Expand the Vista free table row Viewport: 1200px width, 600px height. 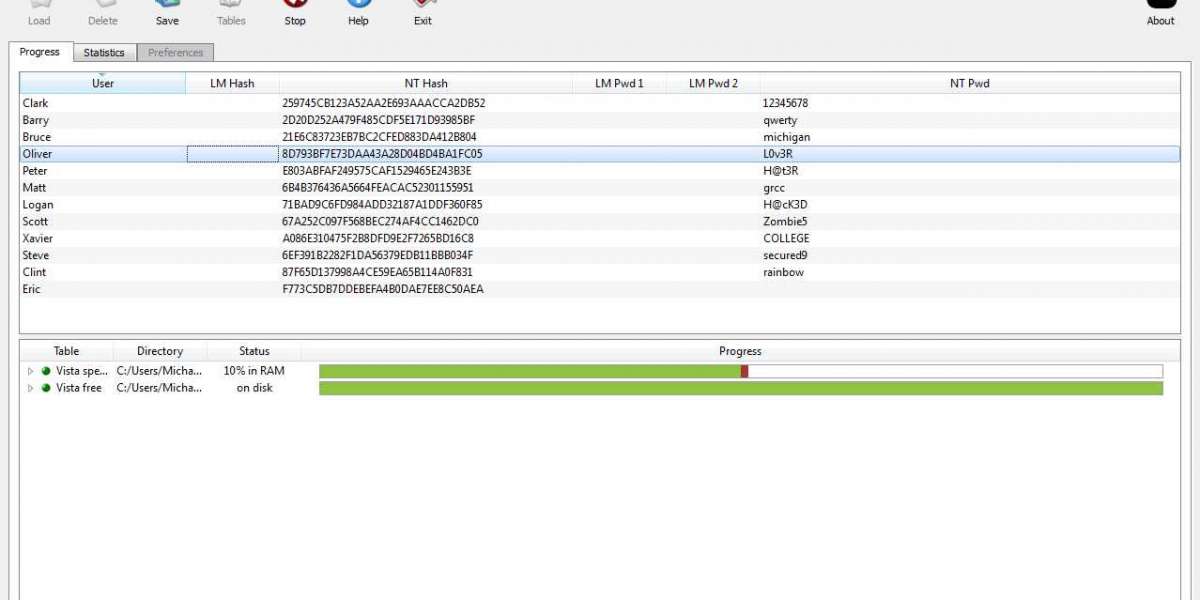coord(31,388)
